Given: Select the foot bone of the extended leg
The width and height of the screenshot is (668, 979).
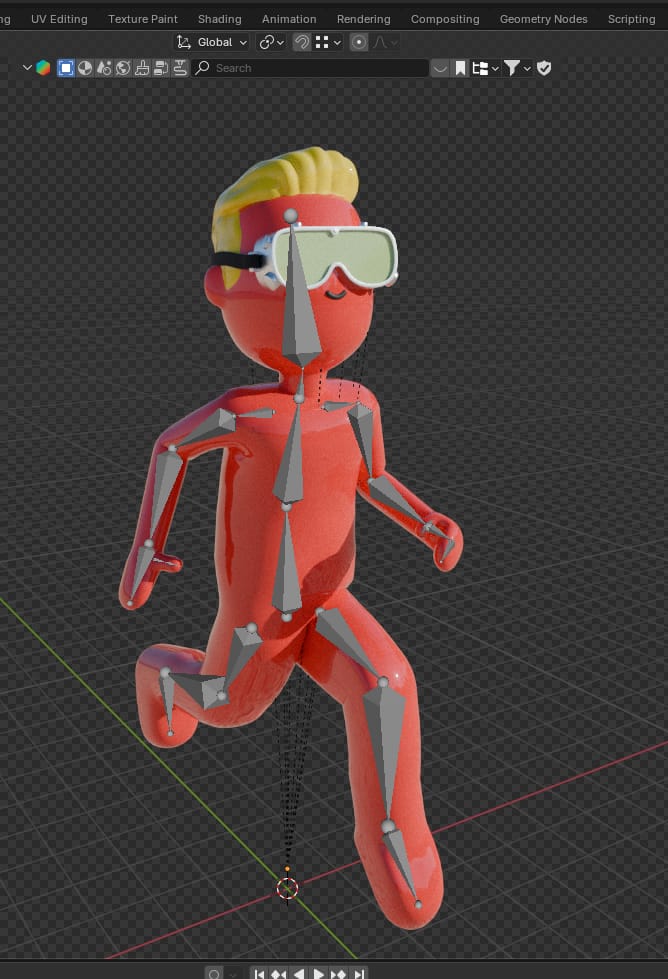Looking at the screenshot, I should [x=401, y=865].
